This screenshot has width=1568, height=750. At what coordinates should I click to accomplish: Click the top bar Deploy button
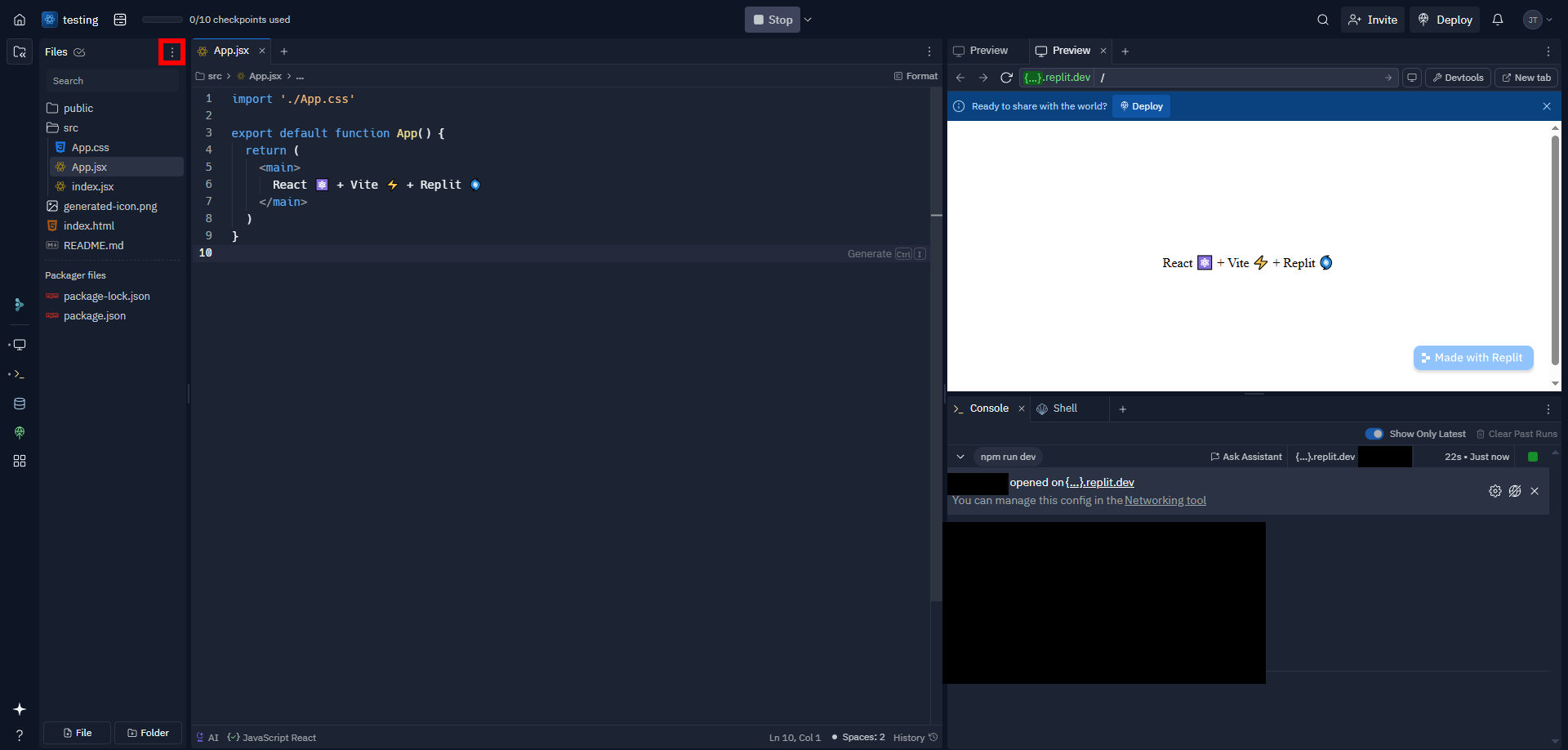pos(1445,20)
